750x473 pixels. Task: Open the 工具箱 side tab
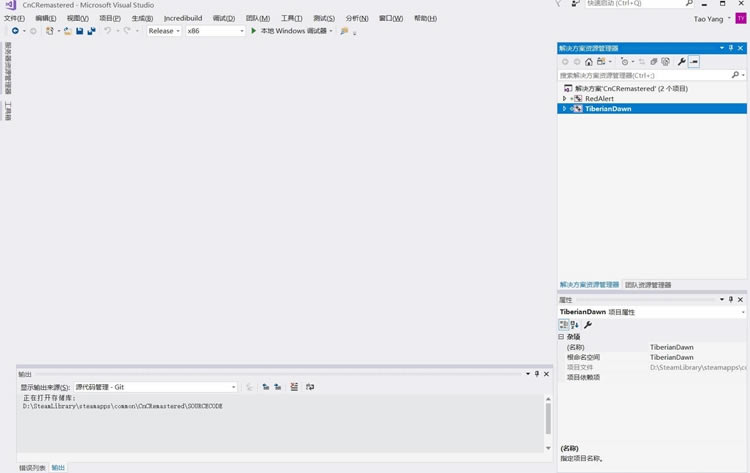(x=8, y=111)
